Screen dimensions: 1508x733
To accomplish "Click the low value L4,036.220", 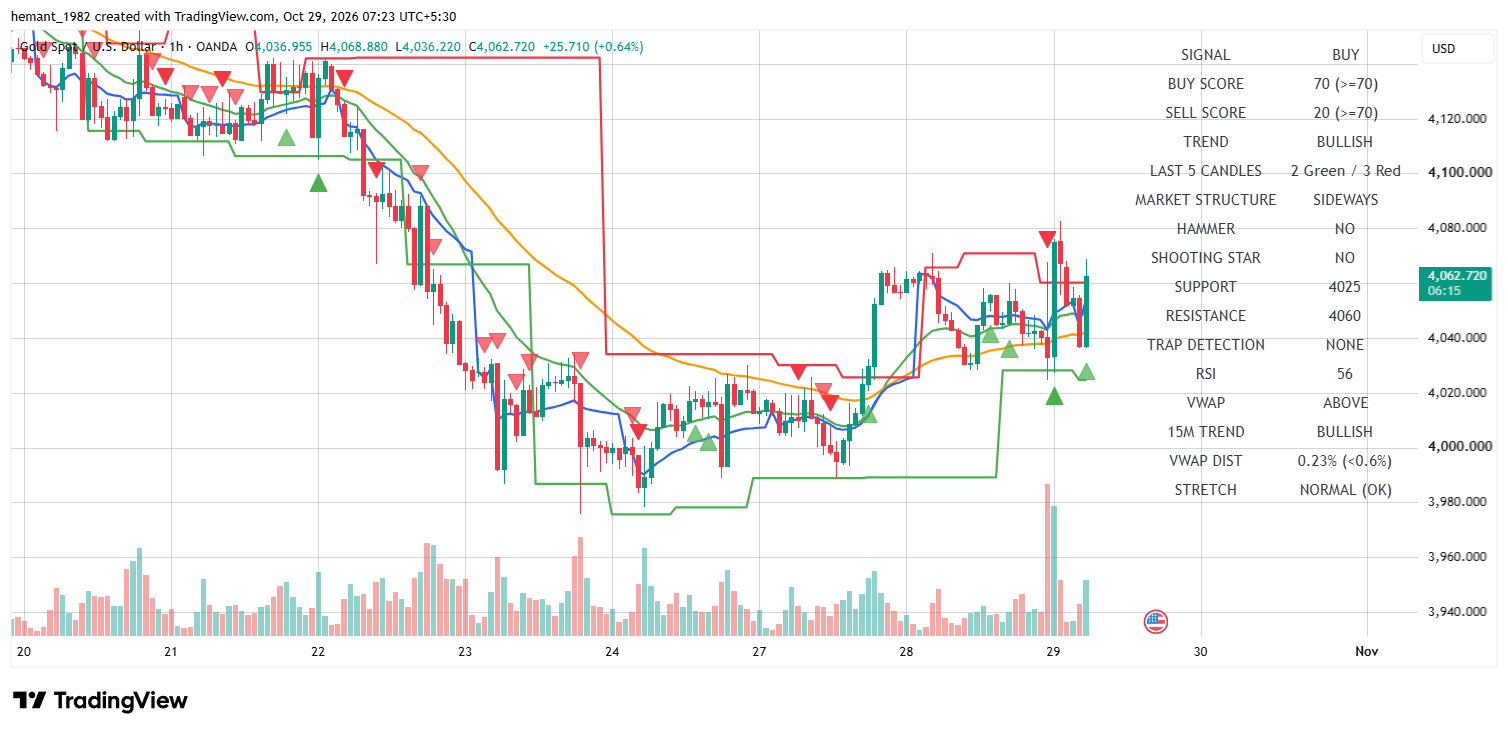I will click(x=429, y=47).
